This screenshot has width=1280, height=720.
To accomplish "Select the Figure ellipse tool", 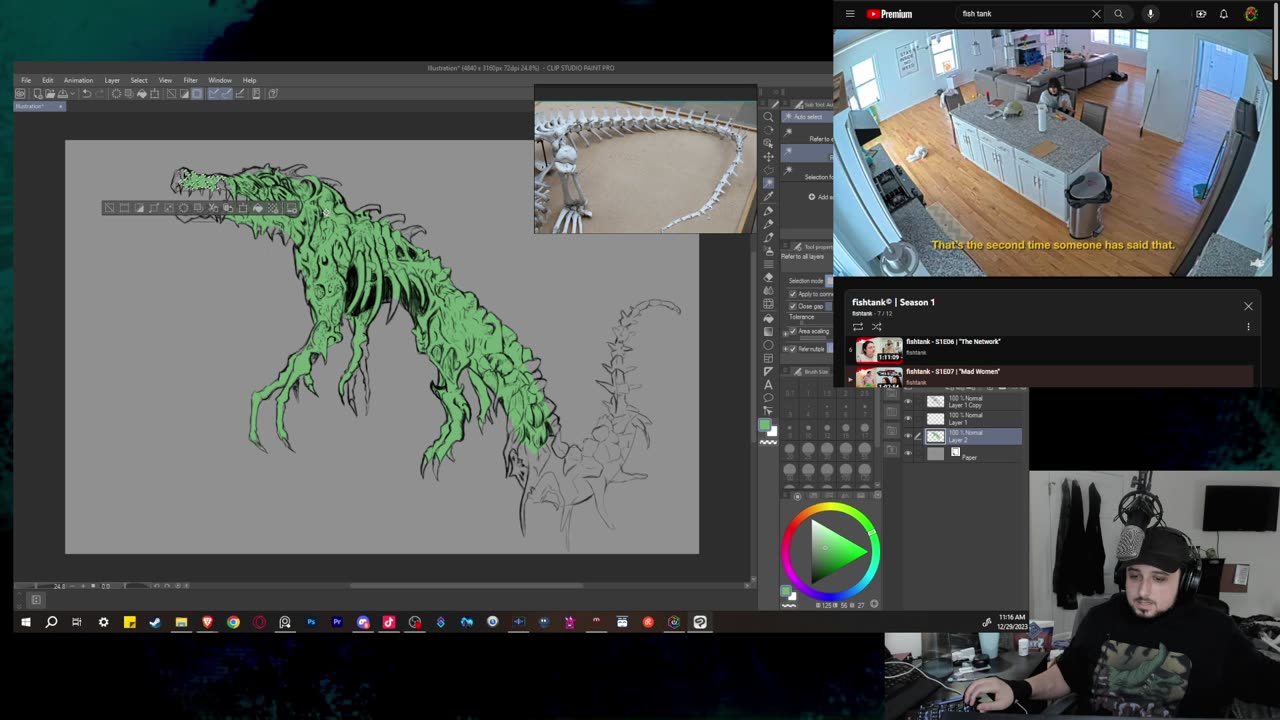I will tap(768, 345).
